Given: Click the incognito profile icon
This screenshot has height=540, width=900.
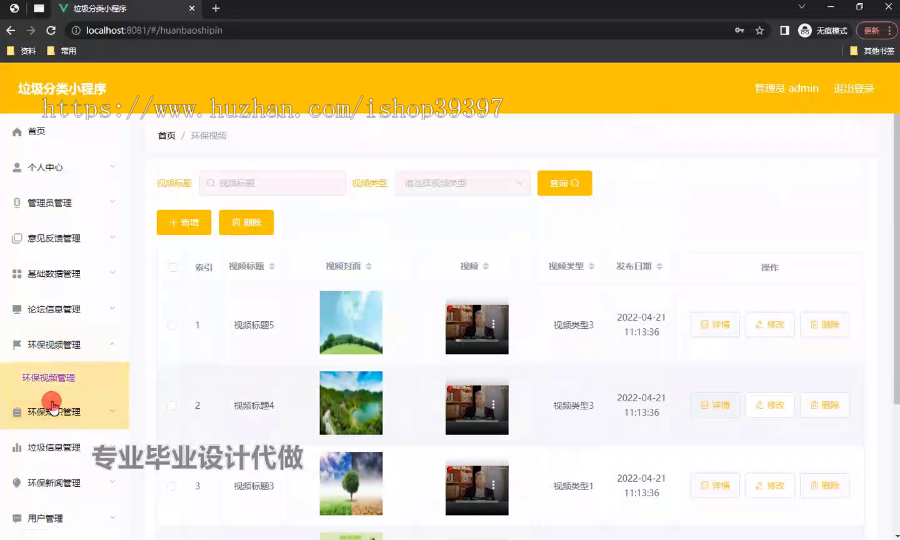Looking at the screenshot, I should [805, 30].
